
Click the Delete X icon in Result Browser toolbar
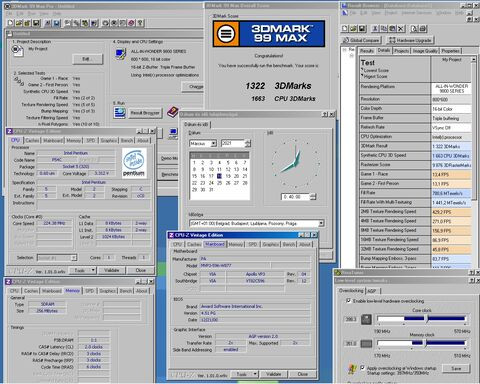point(401,29)
